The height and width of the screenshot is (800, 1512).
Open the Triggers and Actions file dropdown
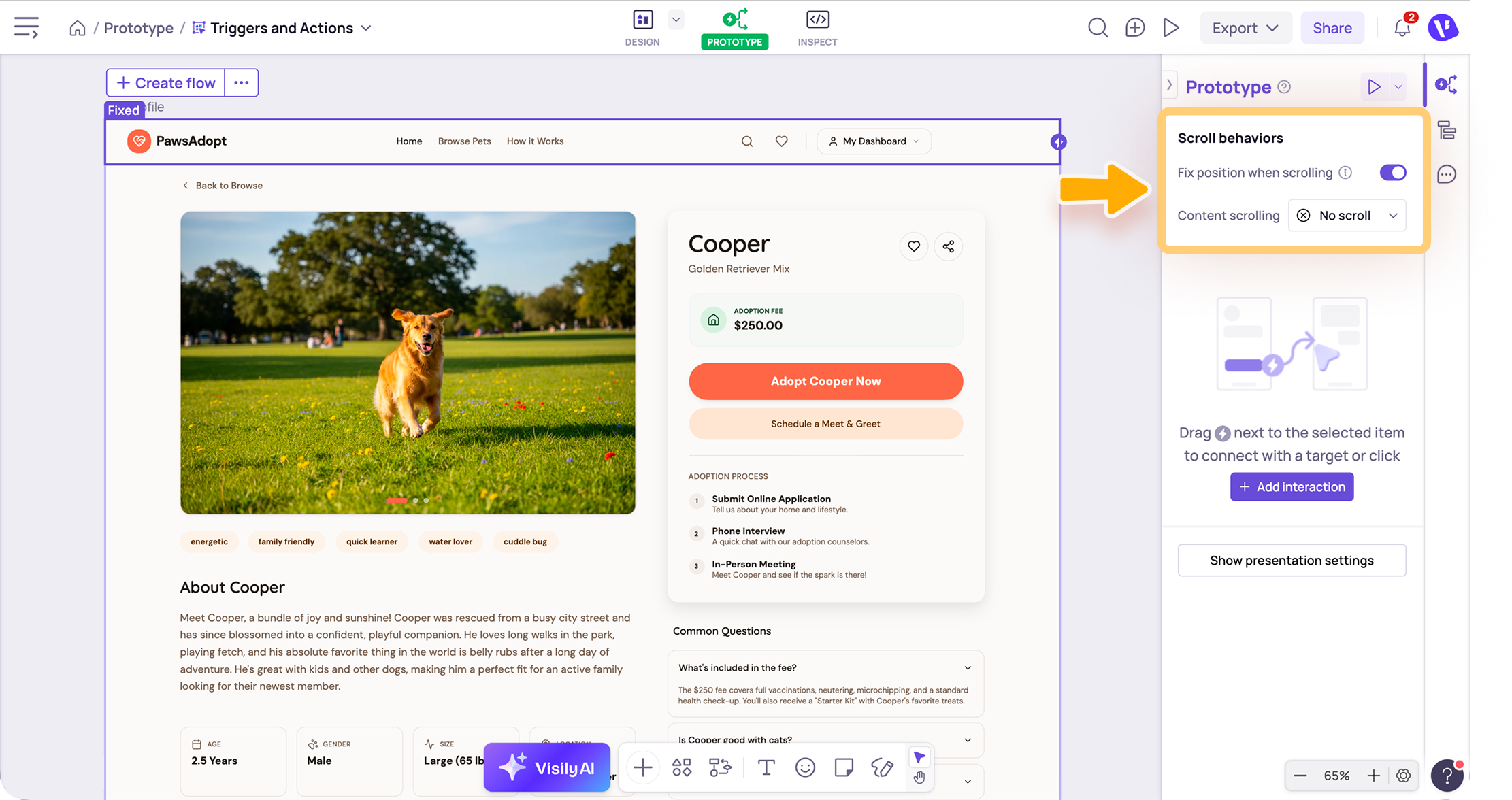tap(366, 28)
